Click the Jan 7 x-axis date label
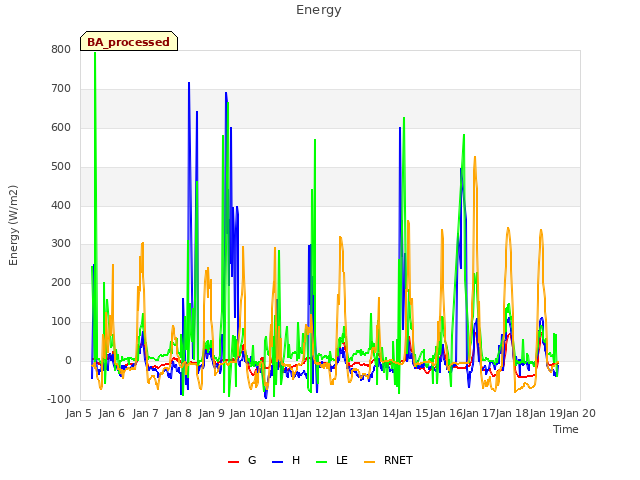This screenshot has width=640, height=480. 146,413
